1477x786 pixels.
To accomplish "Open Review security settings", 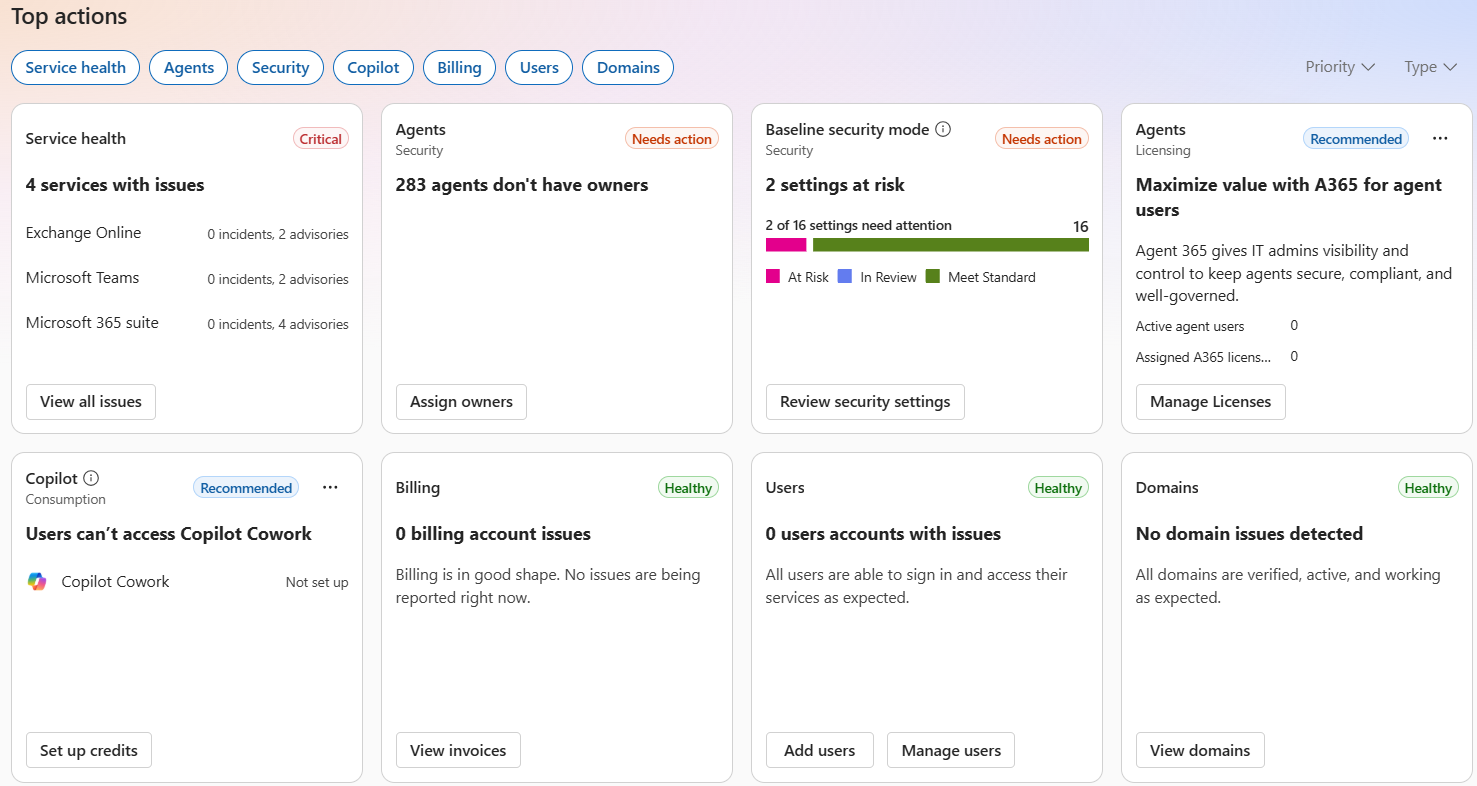I will click(x=865, y=402).
